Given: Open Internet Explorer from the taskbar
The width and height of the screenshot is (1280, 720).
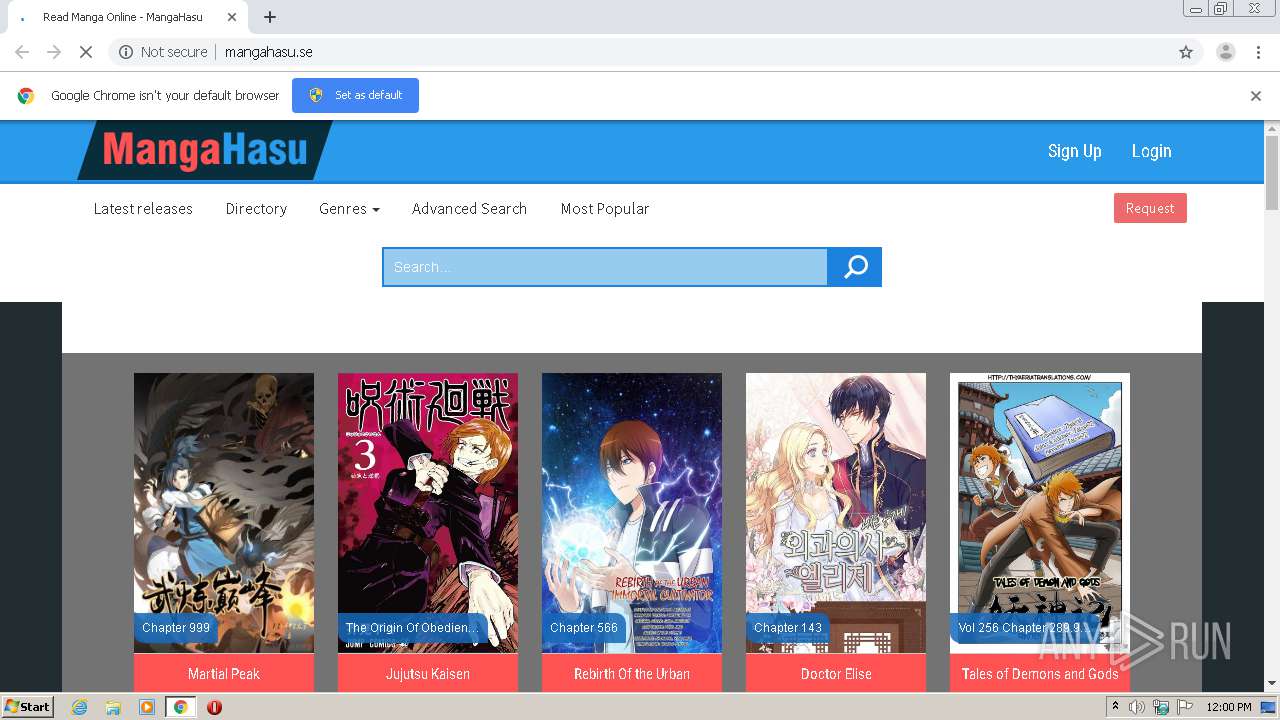Looking at the screenshot, I should 79,707.
